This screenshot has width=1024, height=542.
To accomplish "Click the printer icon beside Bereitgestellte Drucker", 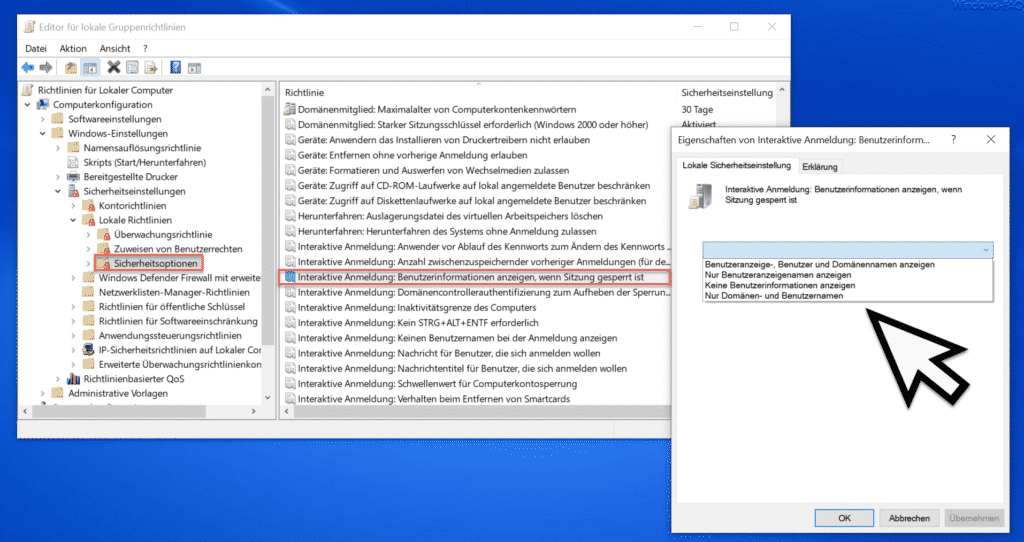I will tap(73, 176).
